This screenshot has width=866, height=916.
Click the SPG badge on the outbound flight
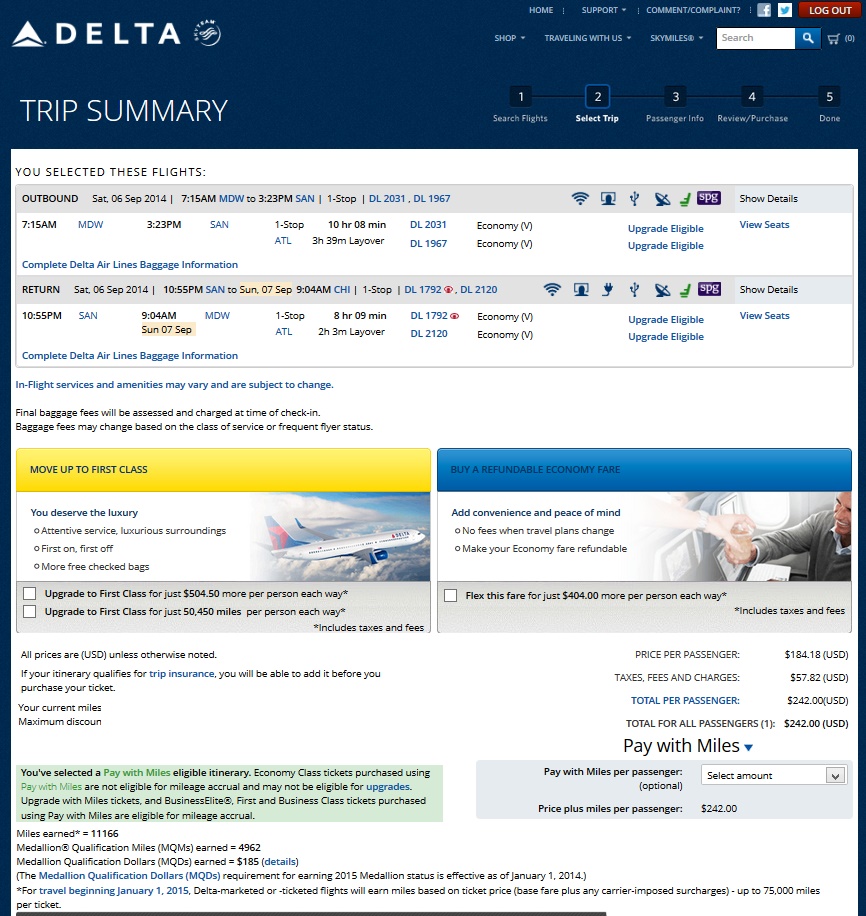(709, 198)
